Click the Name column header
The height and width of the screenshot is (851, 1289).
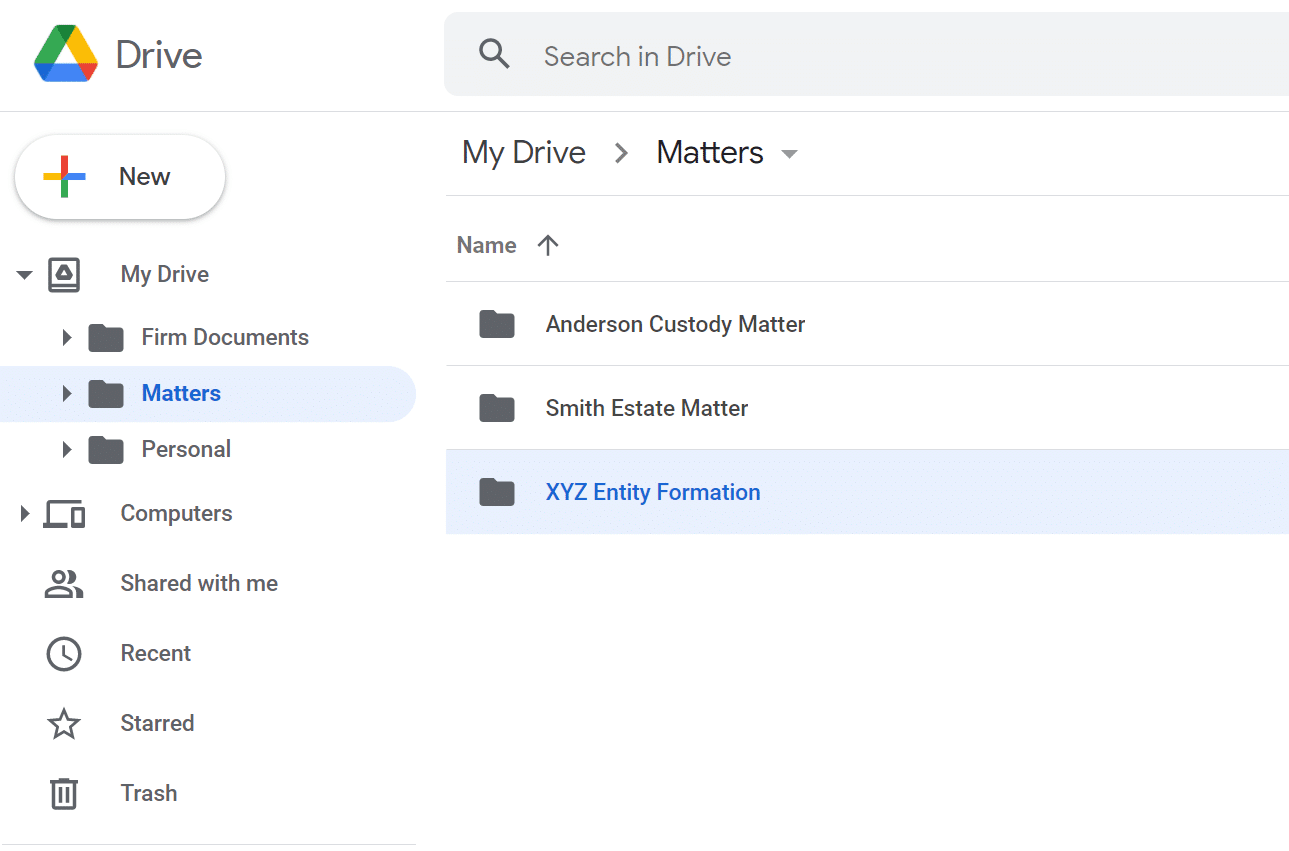(487, 246)
